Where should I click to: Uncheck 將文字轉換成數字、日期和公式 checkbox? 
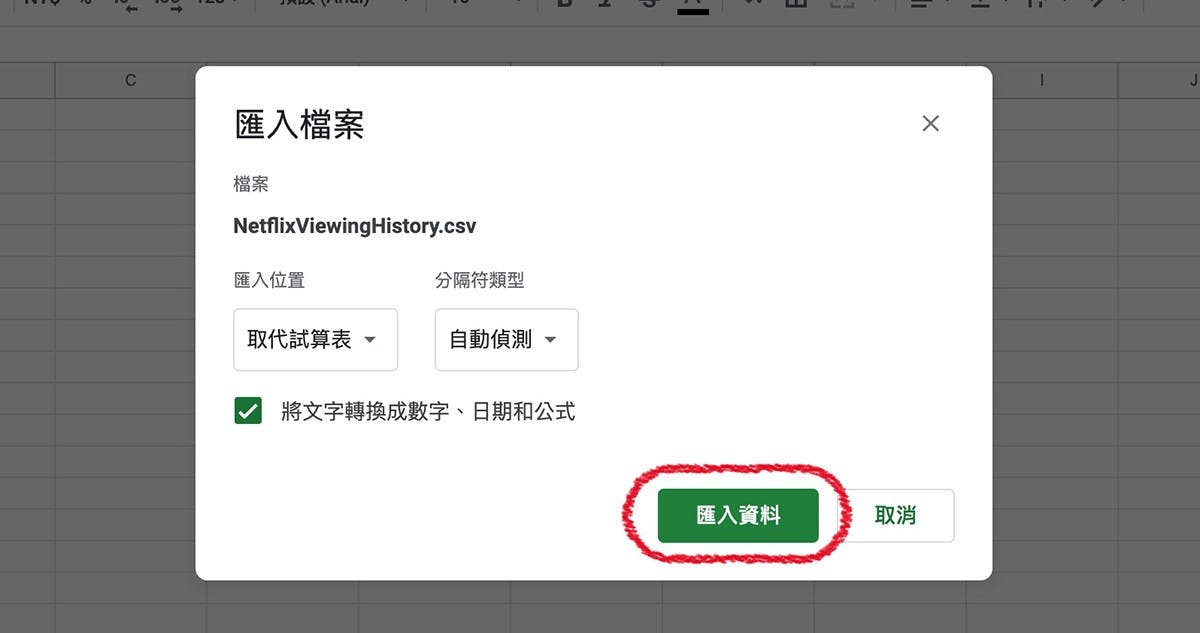248,411
